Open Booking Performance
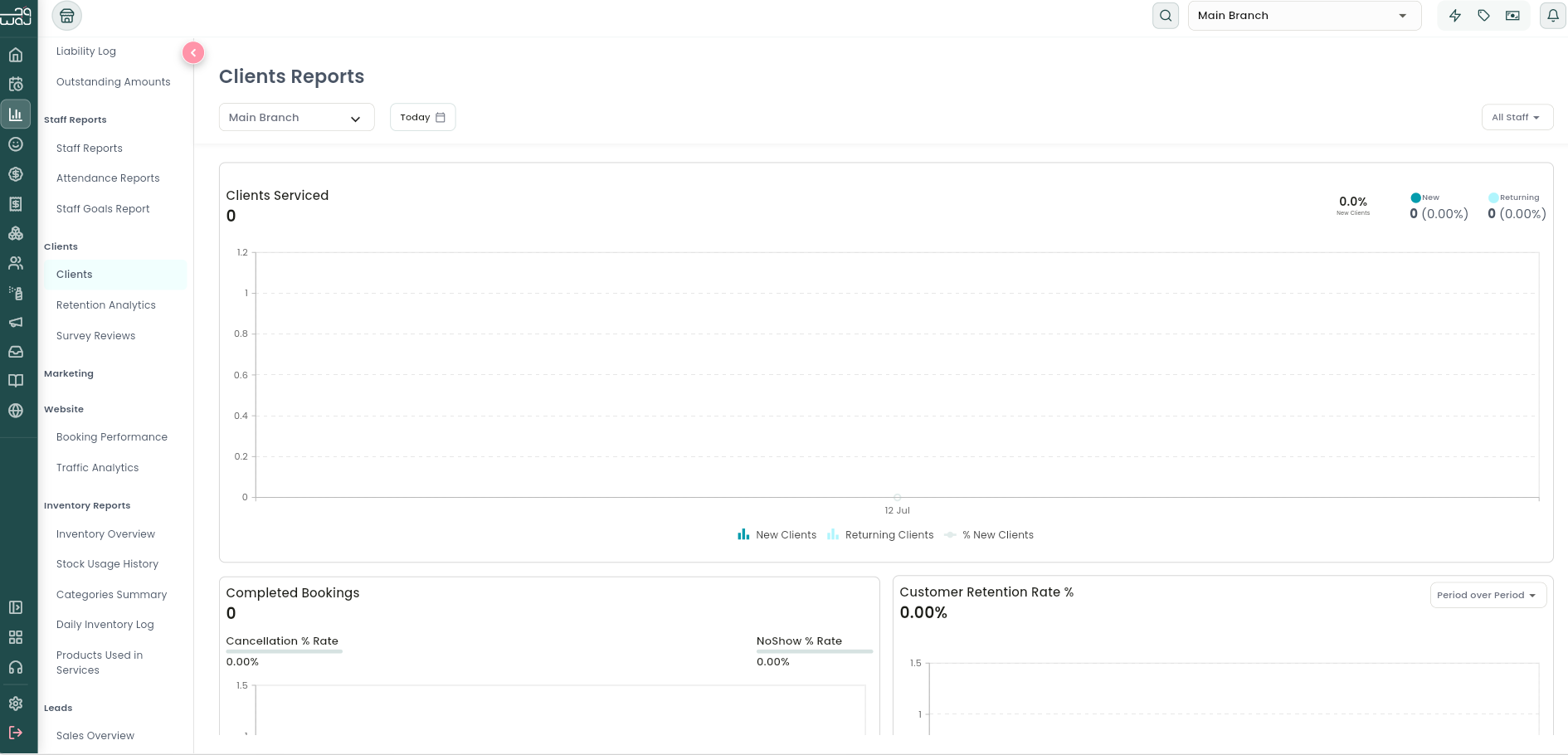The width and height of the screenshot is (1568, 755). point(112,437)
